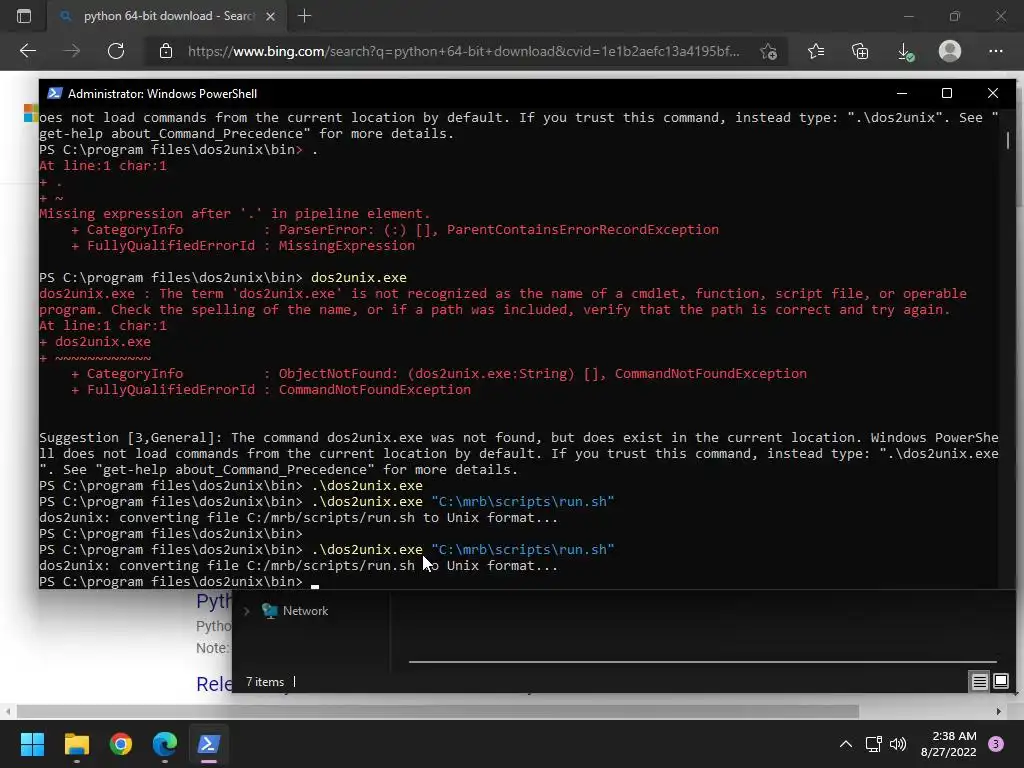Open File Explorer from taskbar
Screen dimensions: 1024x768
click(76, 744)
